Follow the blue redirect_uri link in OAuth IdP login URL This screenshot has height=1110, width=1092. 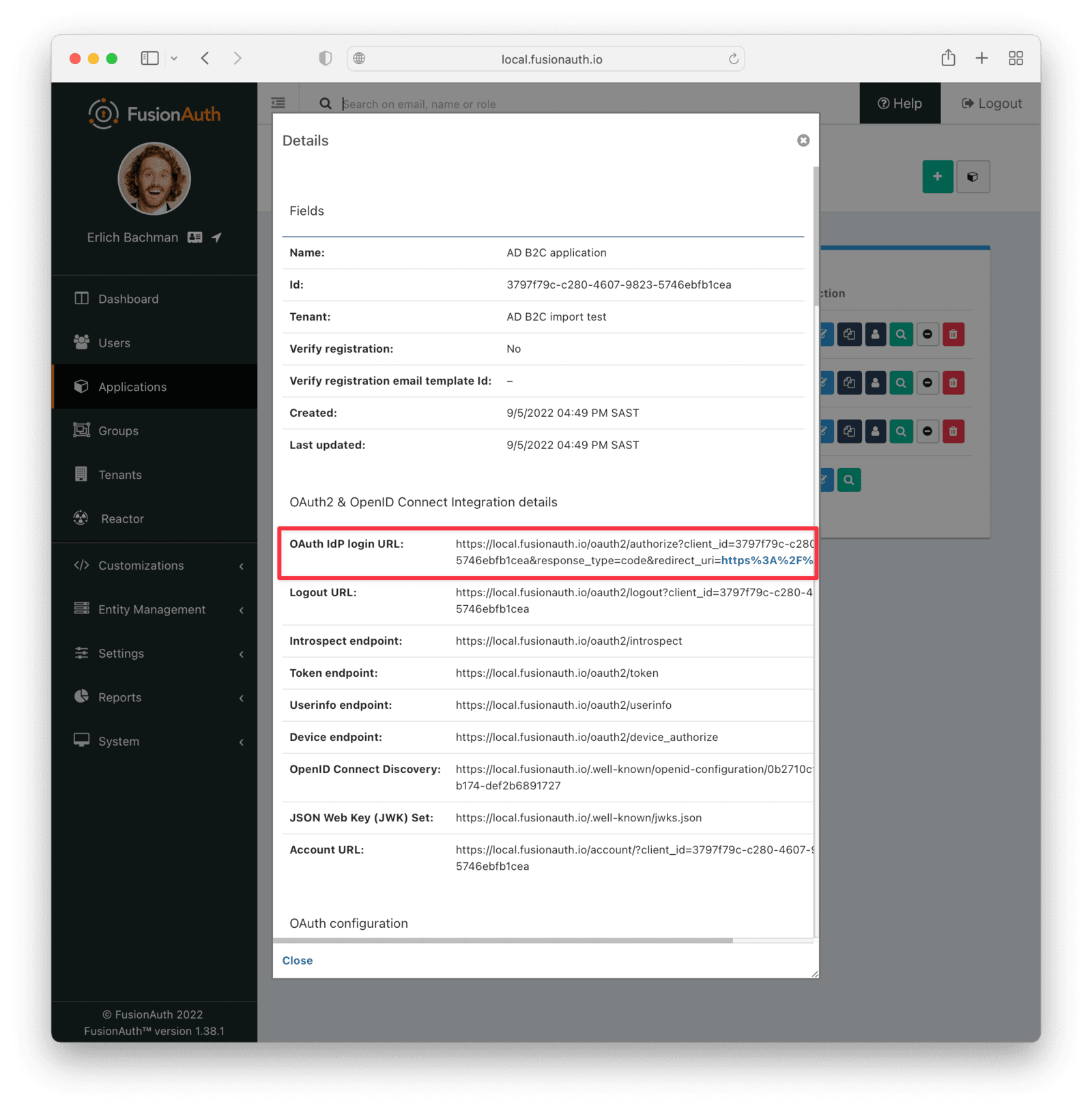pos(766,561)
